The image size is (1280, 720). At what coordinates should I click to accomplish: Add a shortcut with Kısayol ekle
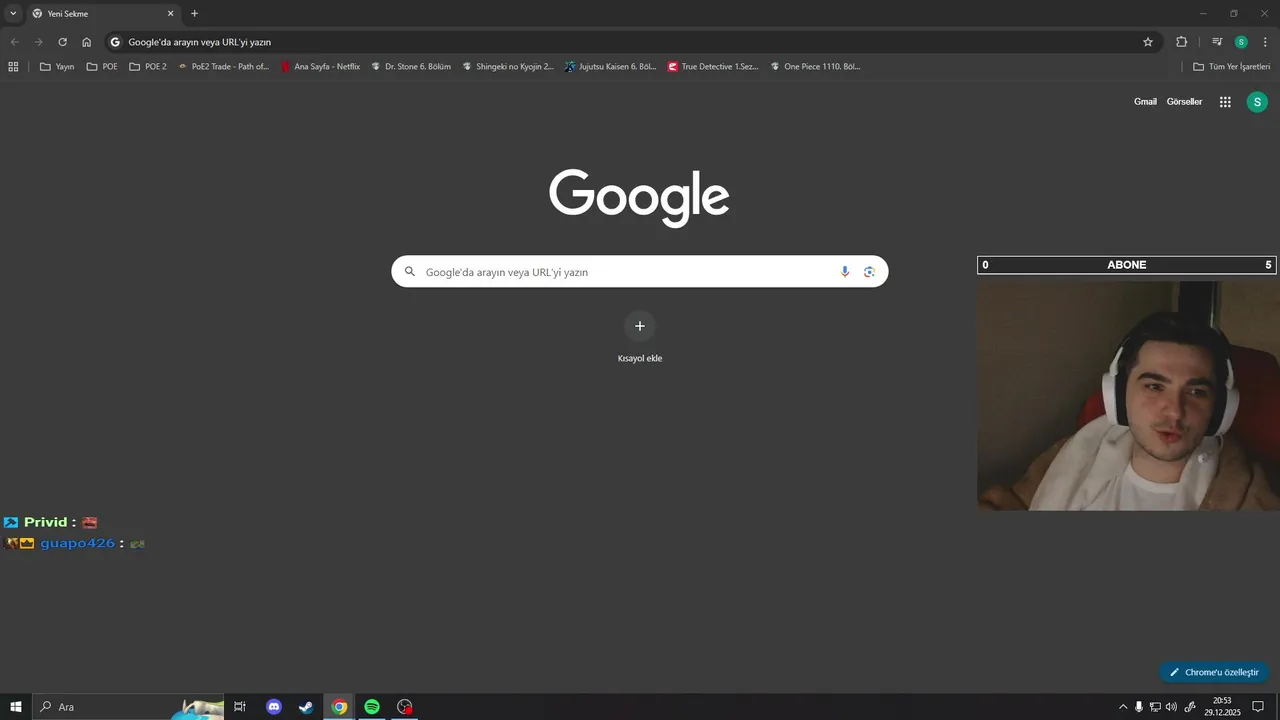[640, 337]
